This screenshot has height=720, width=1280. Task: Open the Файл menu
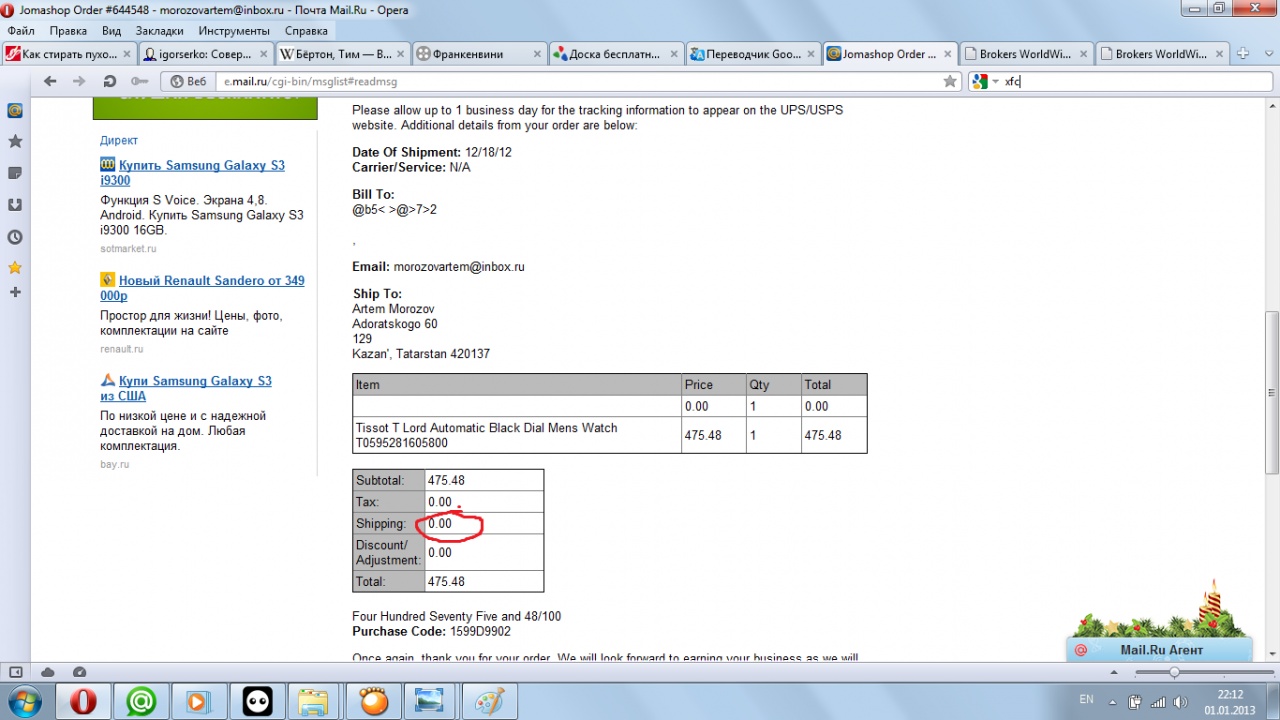(20, 31)
